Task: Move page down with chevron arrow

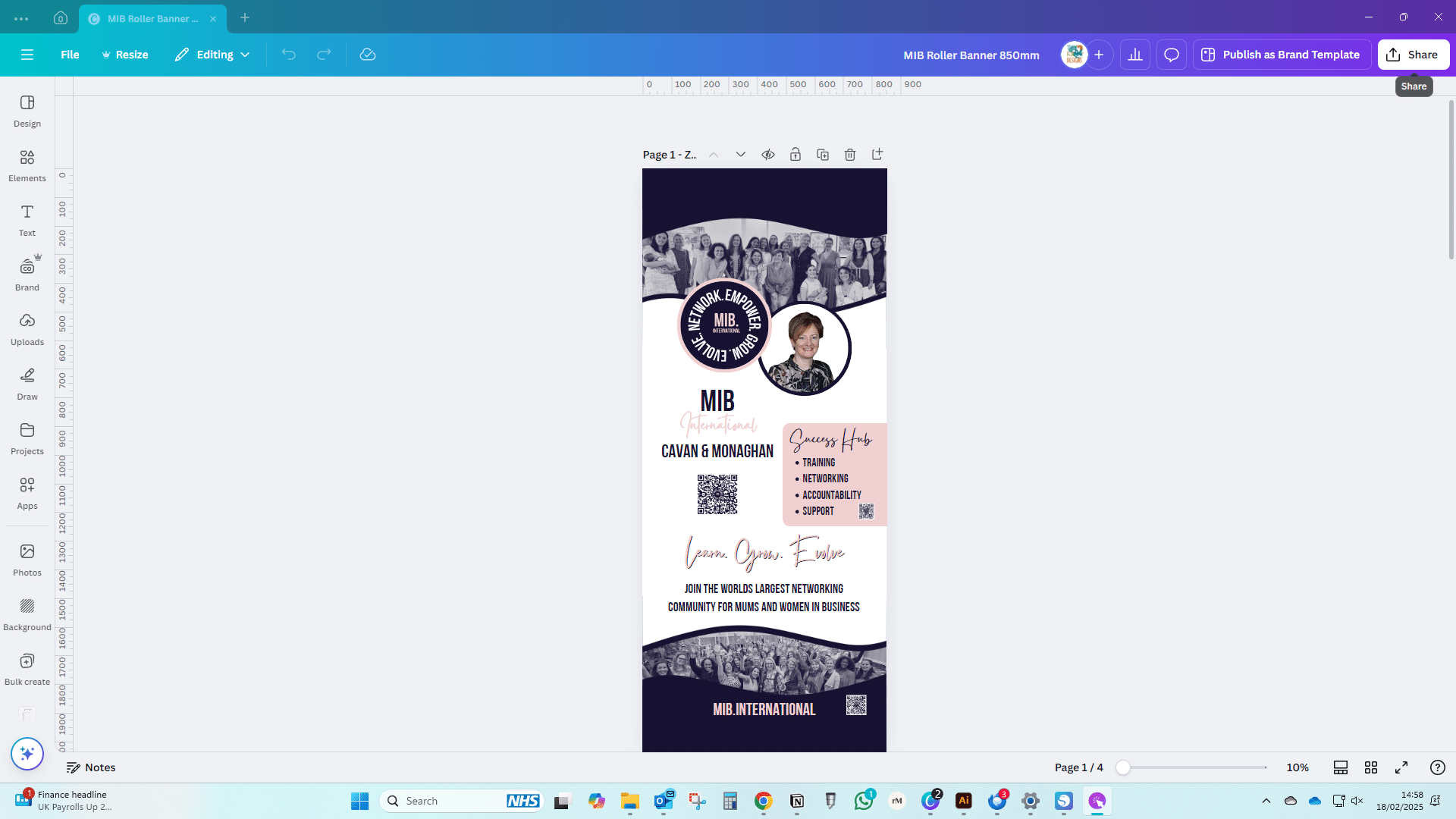Action: coord(741,155)
